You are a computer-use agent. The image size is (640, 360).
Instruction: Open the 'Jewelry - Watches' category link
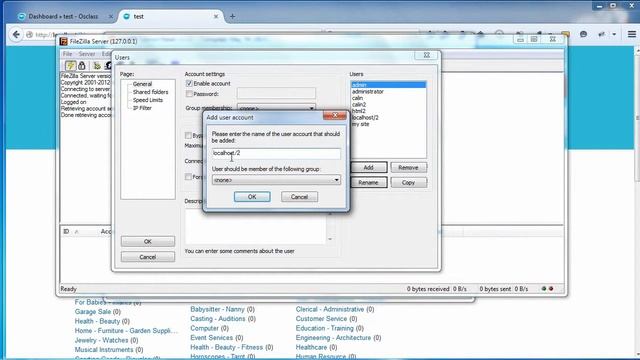tap(101, 340)
